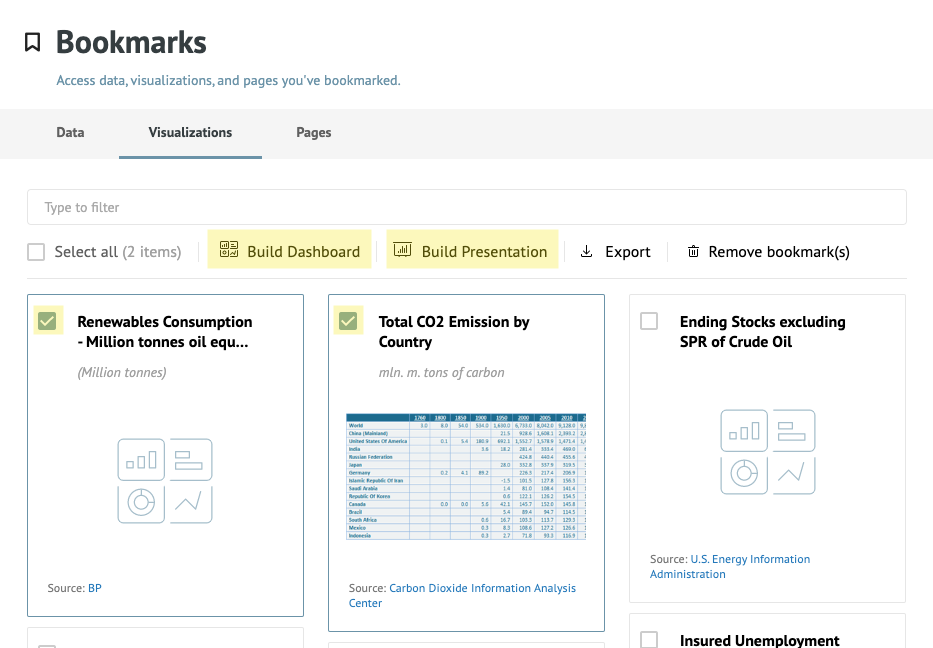Click the Build Presentation chart icon
933x648 pixels.
tap(403, 250)
